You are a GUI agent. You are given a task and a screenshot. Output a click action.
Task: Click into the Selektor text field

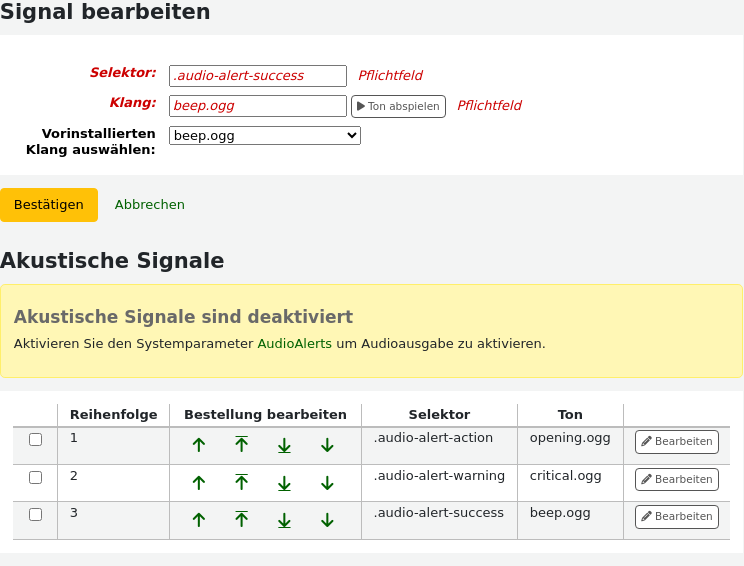258,76
